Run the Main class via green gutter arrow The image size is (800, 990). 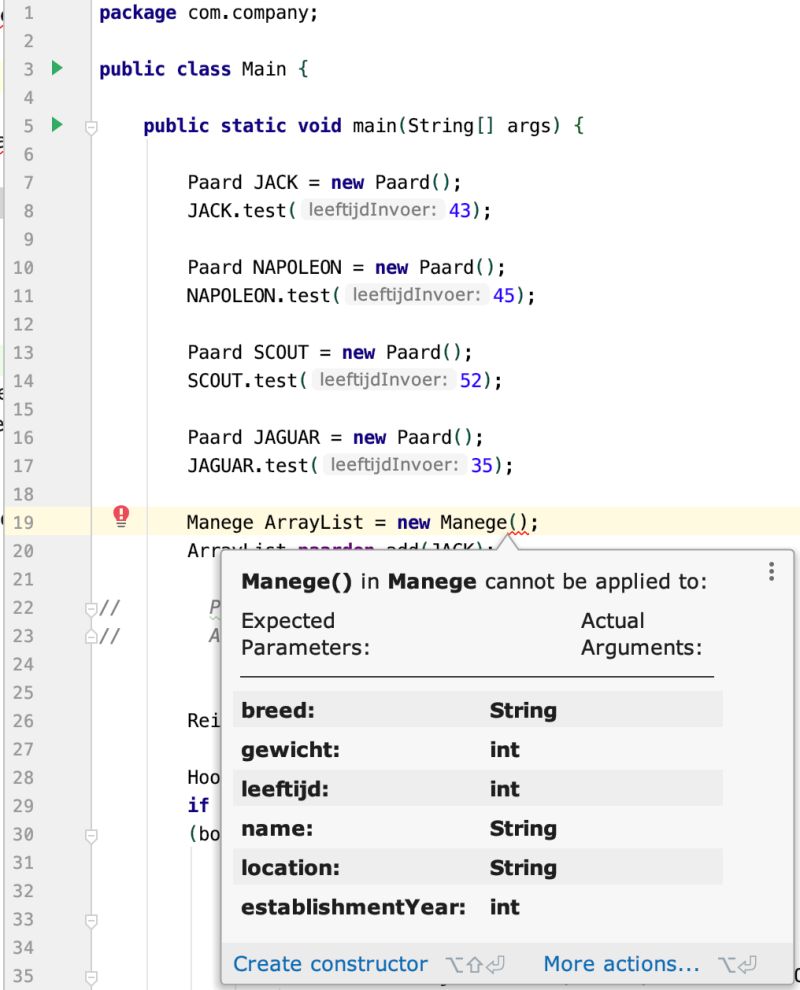(57, 68)
